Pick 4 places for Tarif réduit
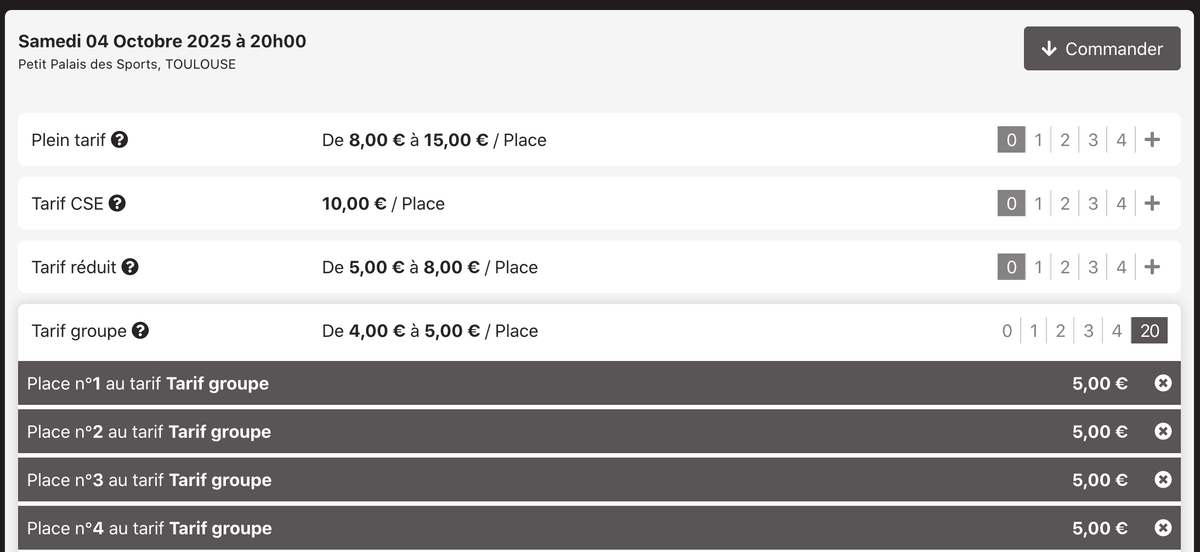Screen dimensions: 1200x552 pos(1121,267)
